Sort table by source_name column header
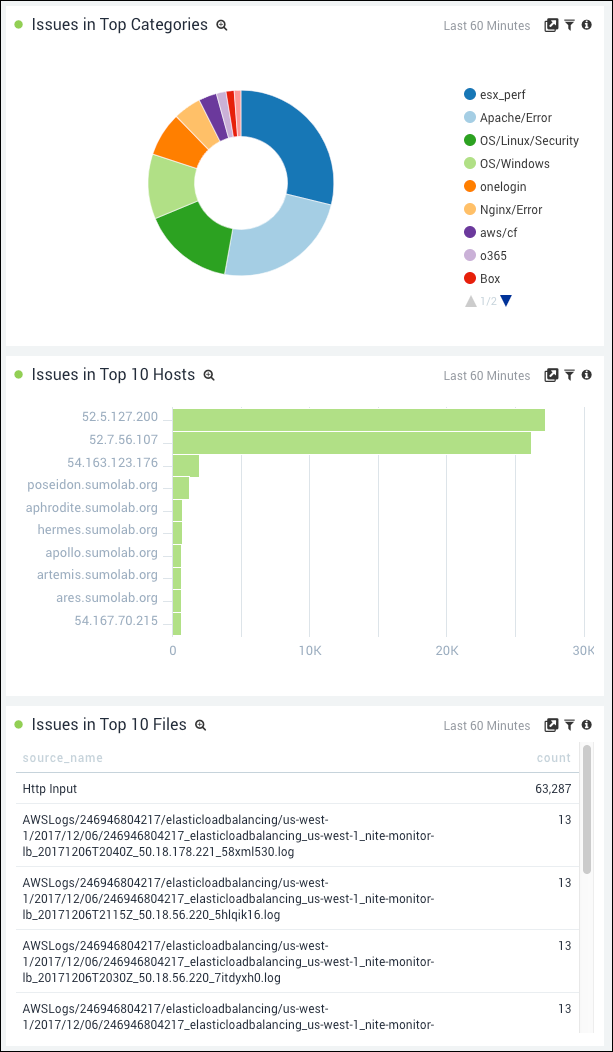 click(x=62, y=758)
